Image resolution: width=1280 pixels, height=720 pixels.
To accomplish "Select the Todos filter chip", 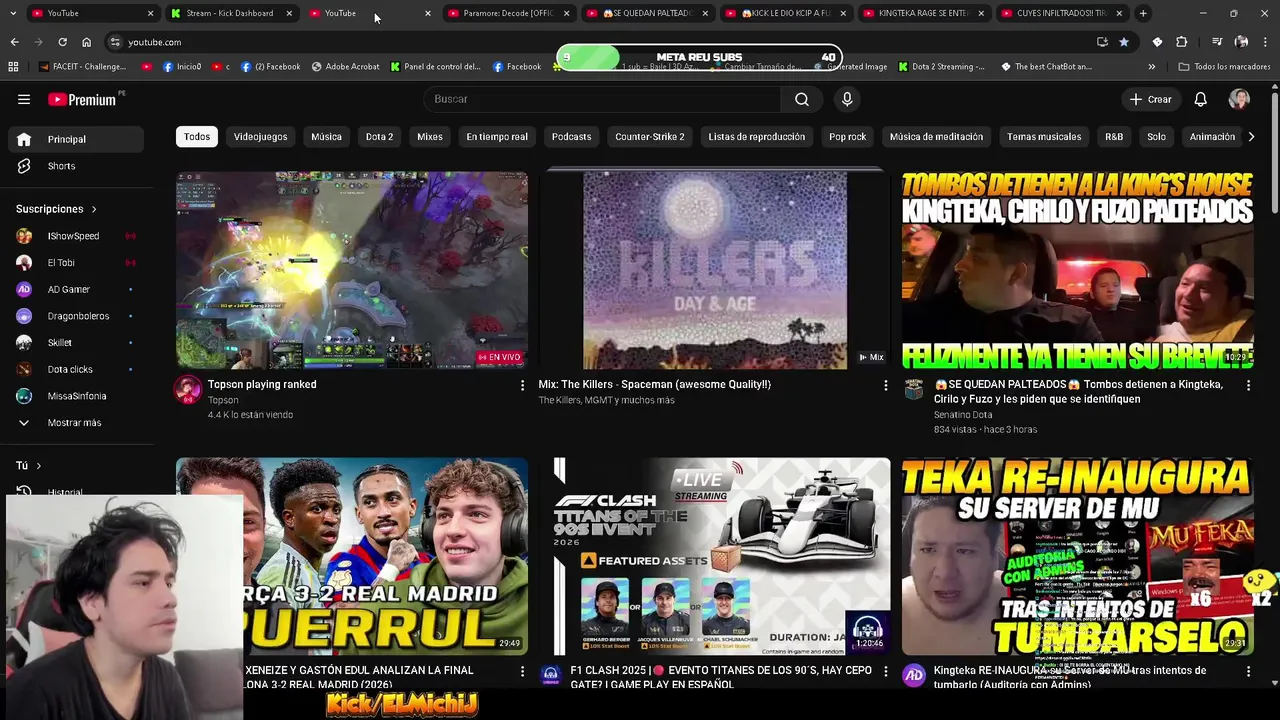I will click(197, 137).
